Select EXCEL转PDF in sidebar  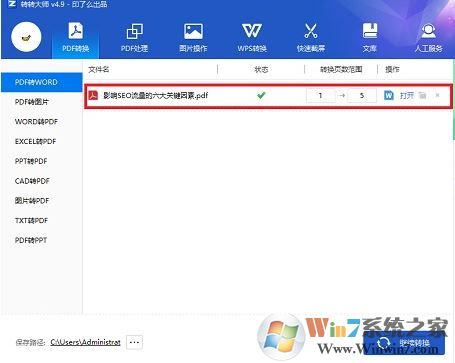pyautogui.click(x=35, y=141)
